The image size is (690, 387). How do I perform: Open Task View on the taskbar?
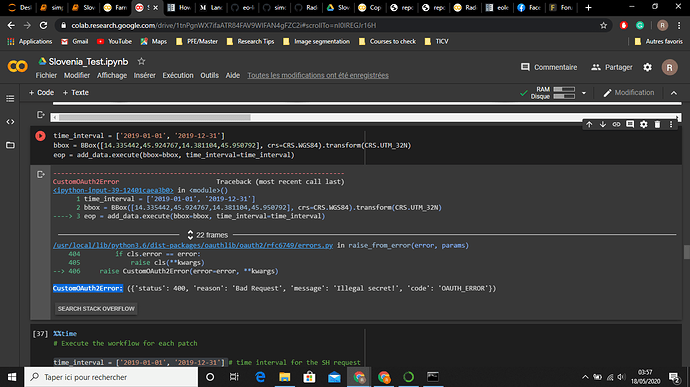(x=234, y=377)
